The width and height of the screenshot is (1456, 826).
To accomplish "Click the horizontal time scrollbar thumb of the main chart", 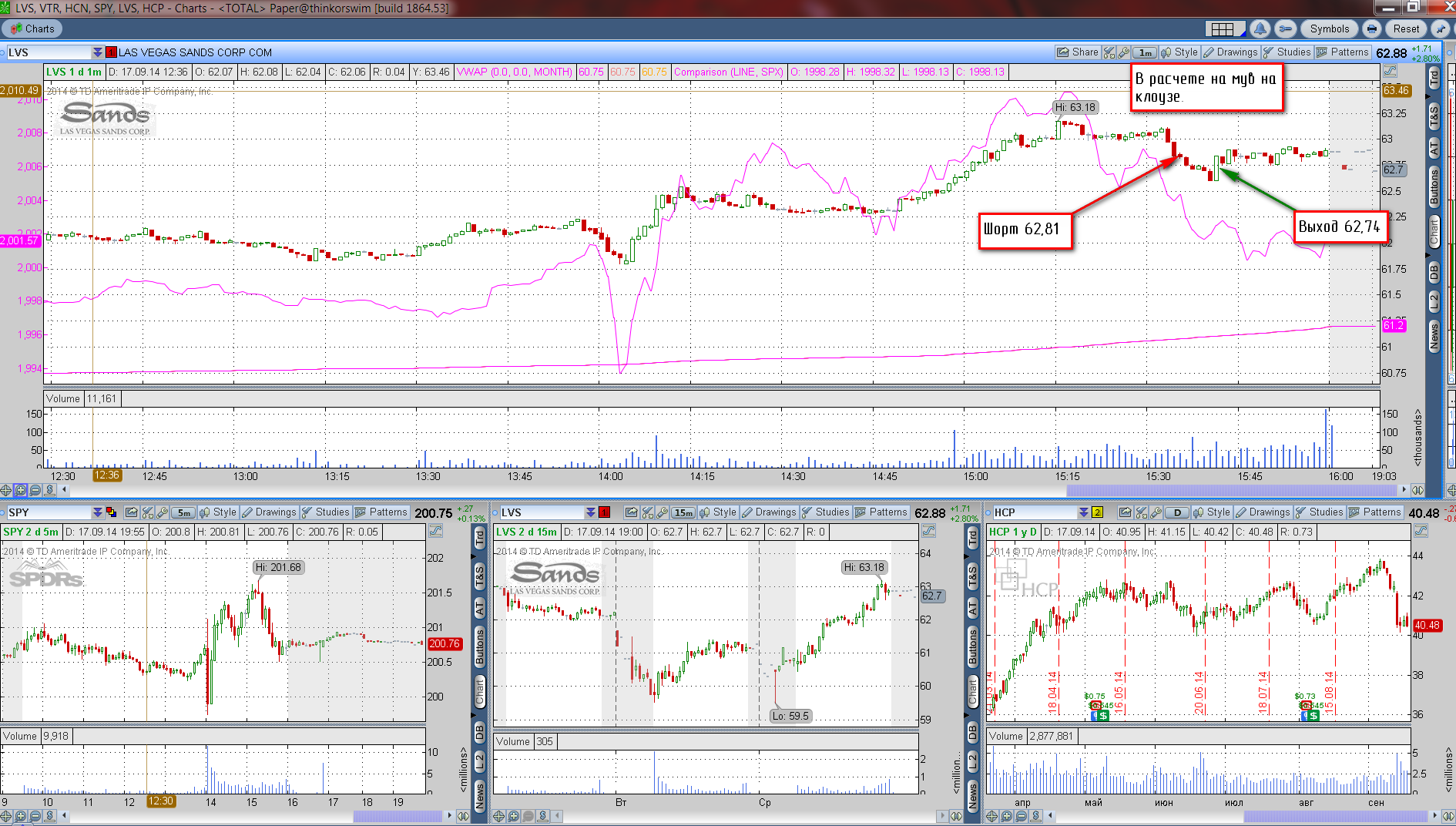I will click(1231, 490).
